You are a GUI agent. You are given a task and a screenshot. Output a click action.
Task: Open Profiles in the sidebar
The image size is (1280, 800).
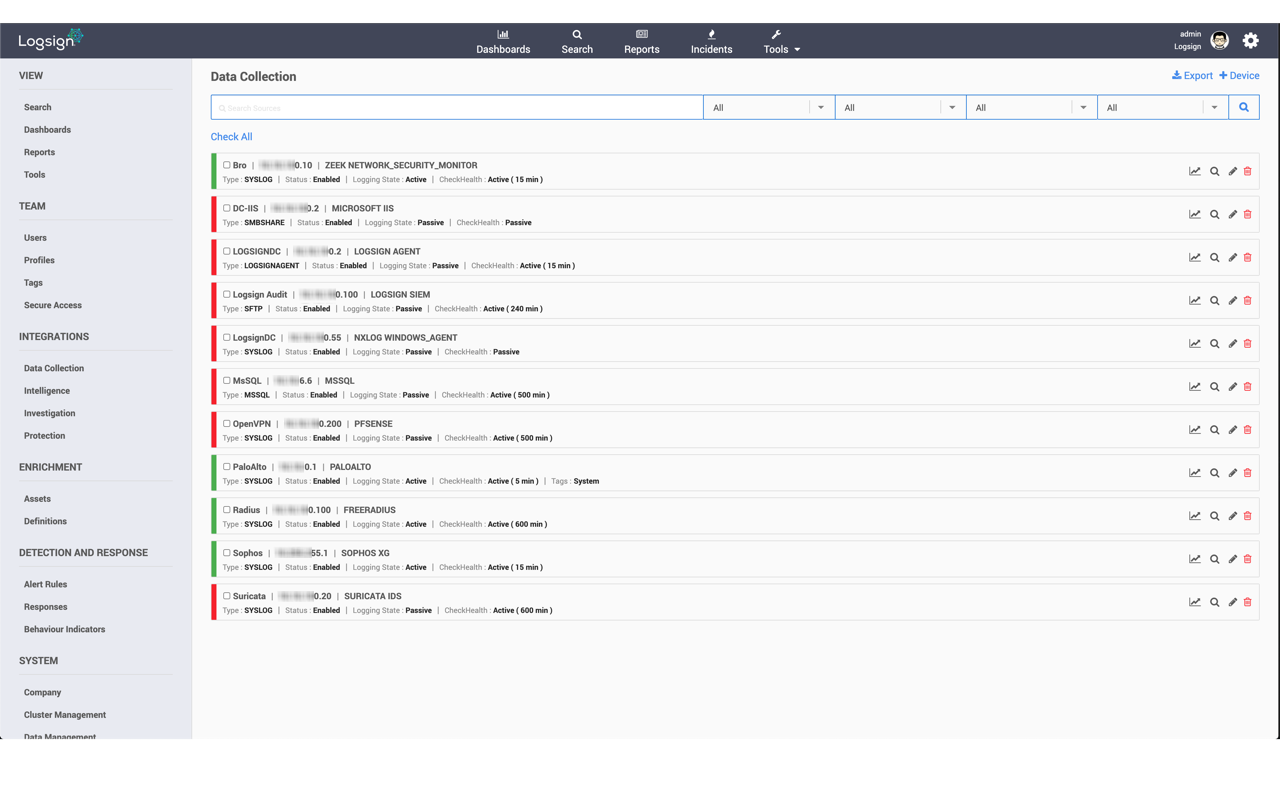(39, 260)
